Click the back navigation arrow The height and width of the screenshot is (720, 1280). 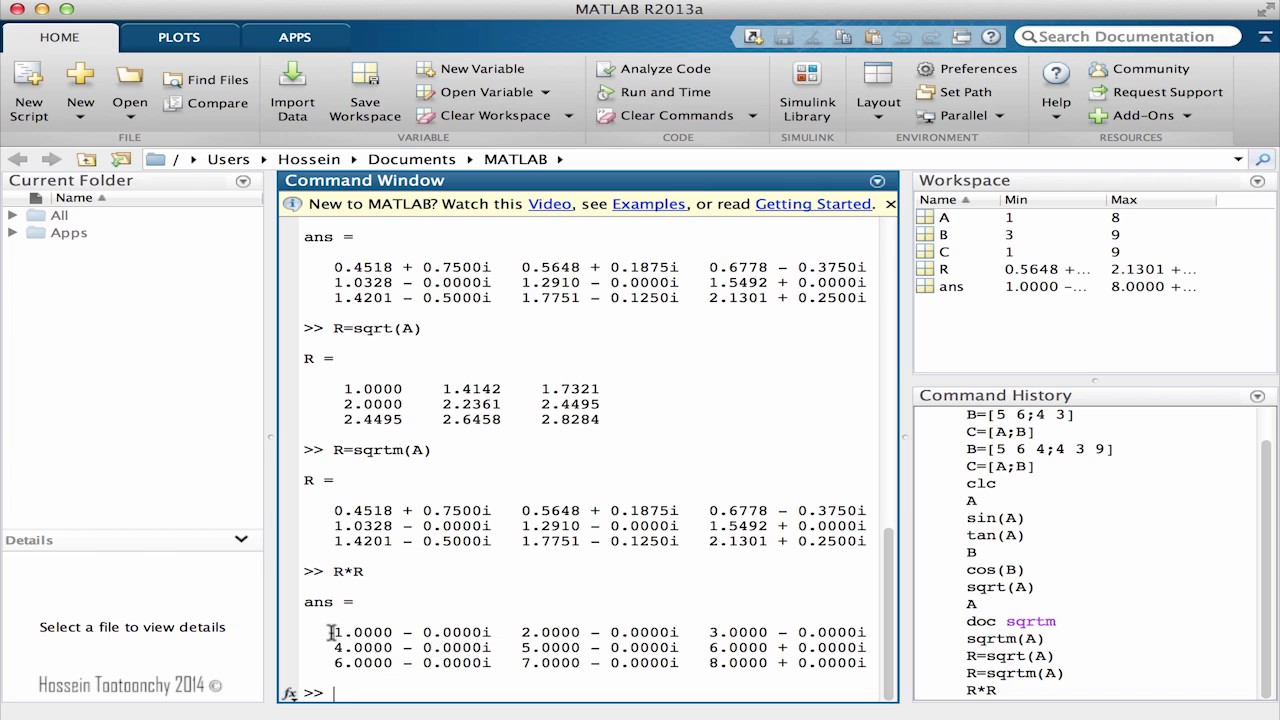17,159
